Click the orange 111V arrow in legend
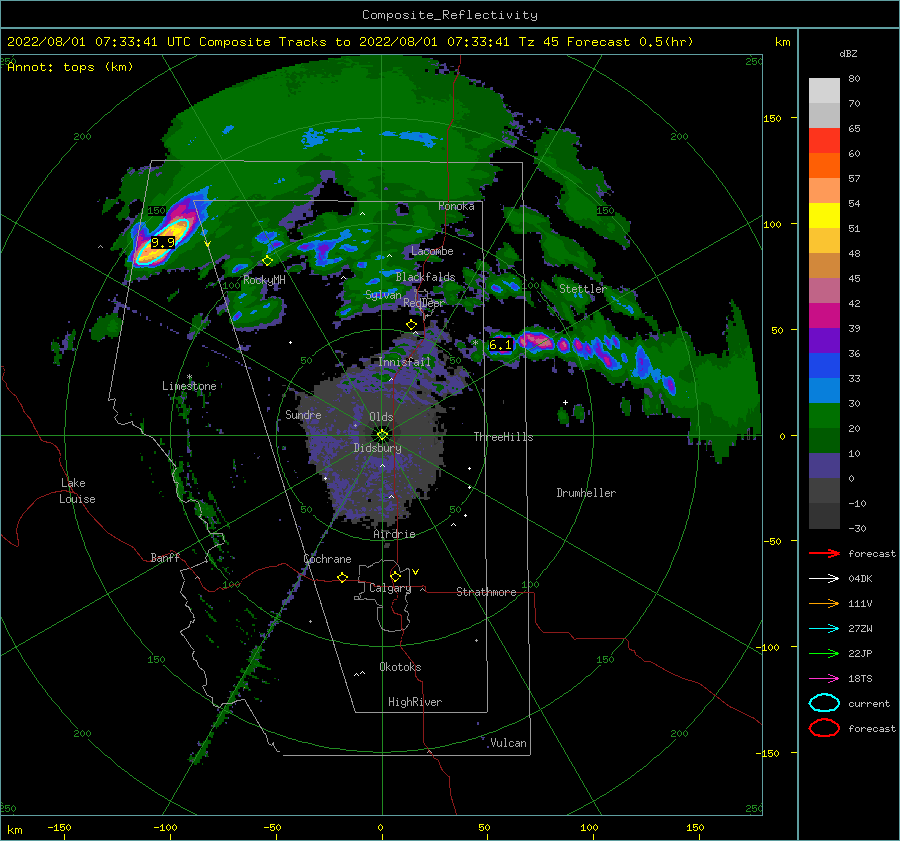Screen dimensions: 900x841 point(824,603)
